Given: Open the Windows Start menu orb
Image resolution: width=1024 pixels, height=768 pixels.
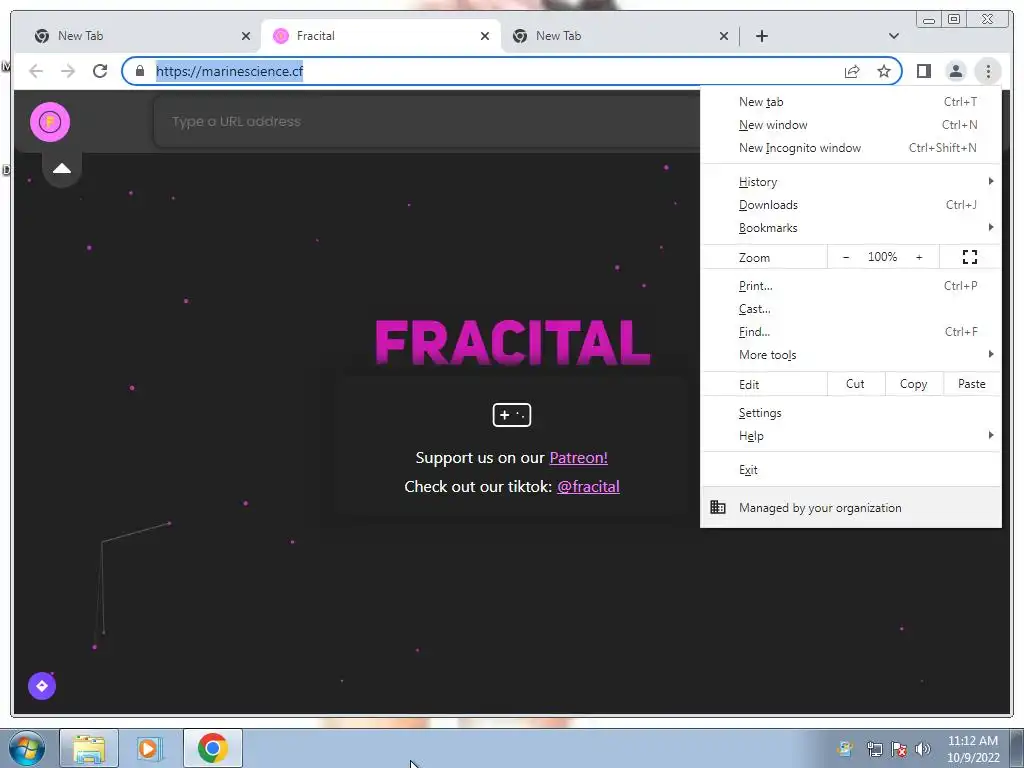Looking at the screenshot, I should pos(27,748).
